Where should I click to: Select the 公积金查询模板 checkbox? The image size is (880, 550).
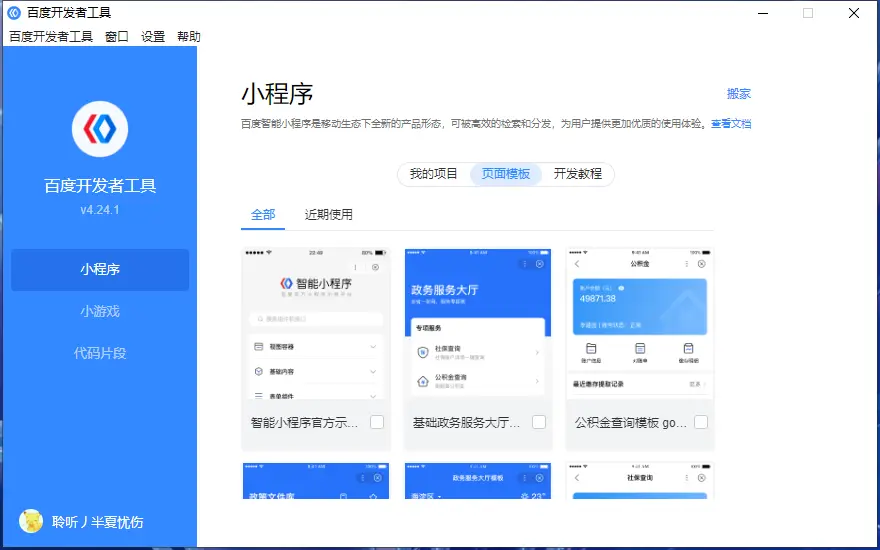click(701, 422)
